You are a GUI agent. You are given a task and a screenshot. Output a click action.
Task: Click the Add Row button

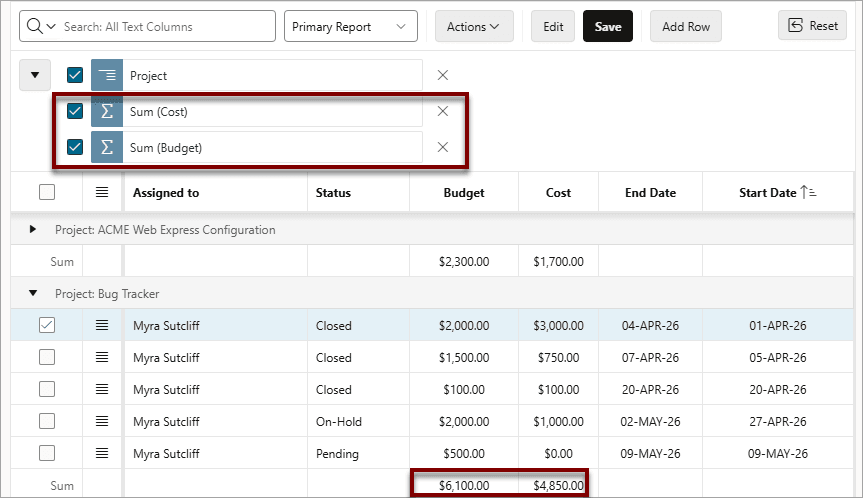[x=686, y=26]
